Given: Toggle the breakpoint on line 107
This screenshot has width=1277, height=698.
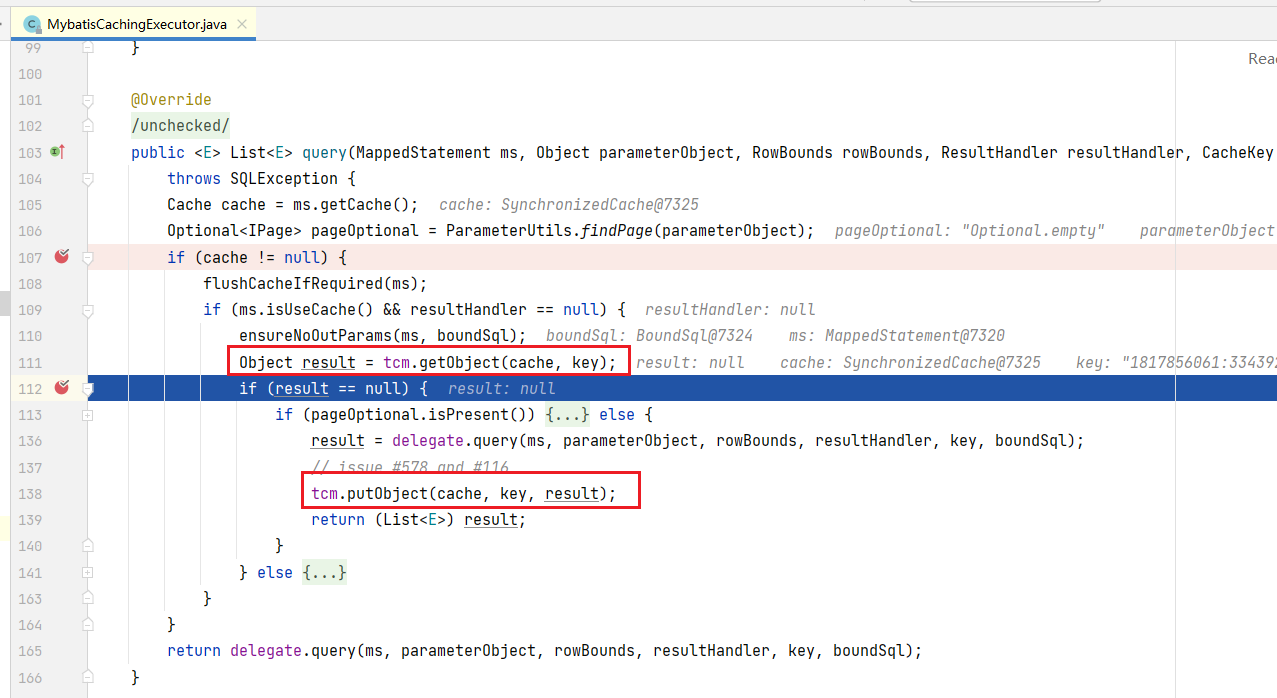Looking at the screenshot, I should click(x=61, y=257).
